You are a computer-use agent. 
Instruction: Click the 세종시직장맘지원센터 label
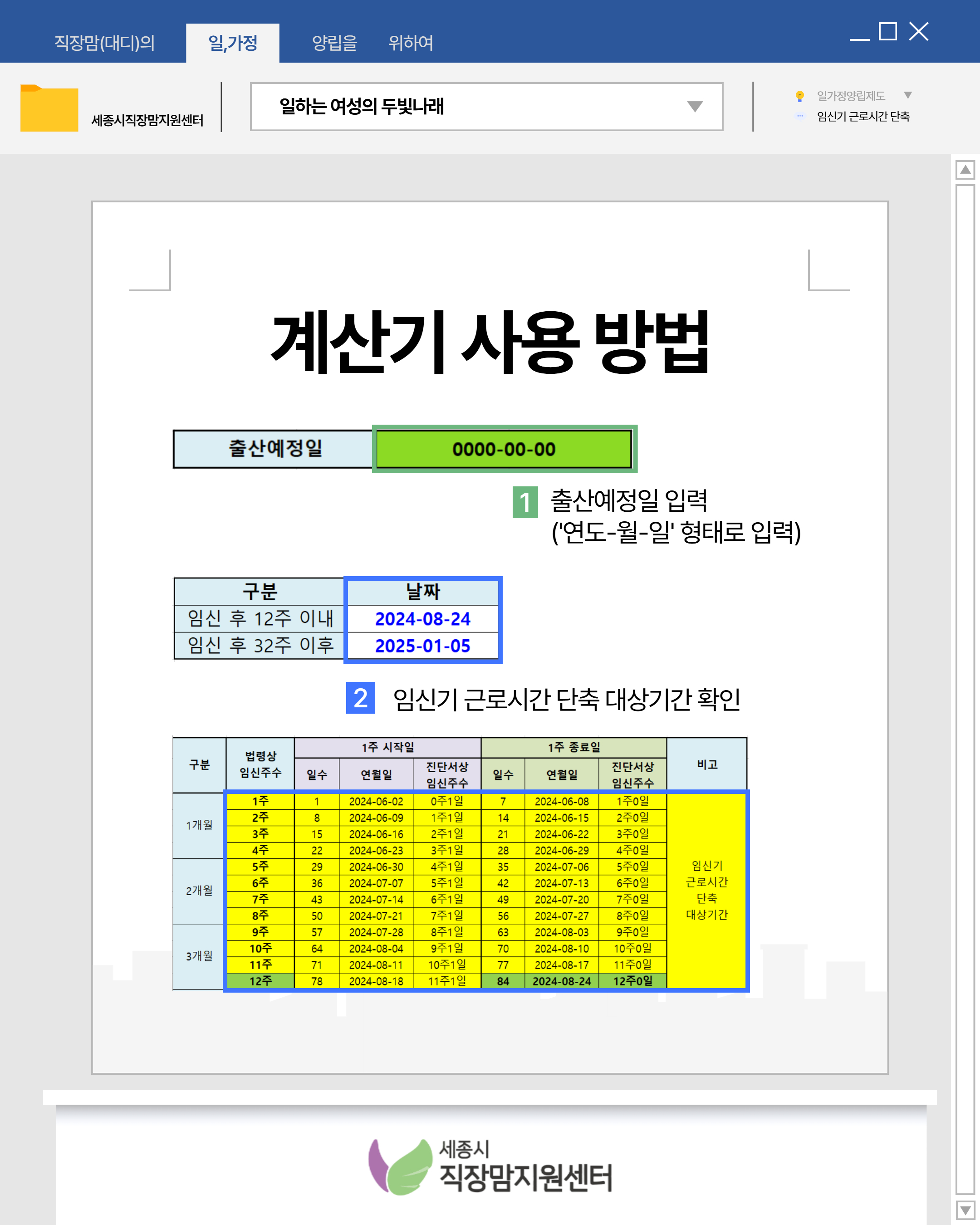point(147,120)
